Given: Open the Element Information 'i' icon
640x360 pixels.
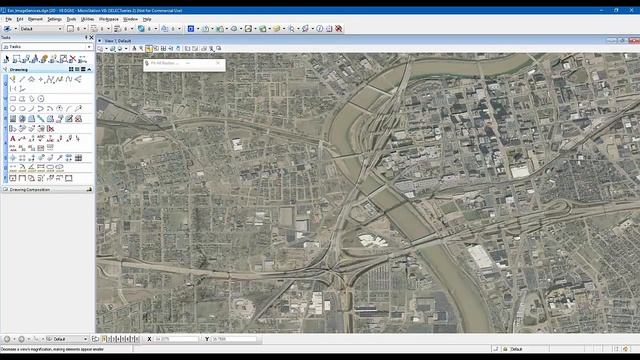Looking at the screenshot, I should pos(320,29).
